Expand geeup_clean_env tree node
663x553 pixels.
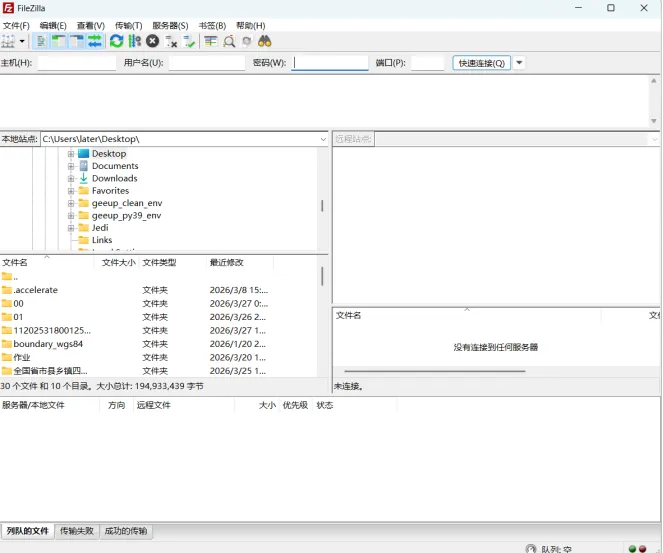tap(71, 203)
